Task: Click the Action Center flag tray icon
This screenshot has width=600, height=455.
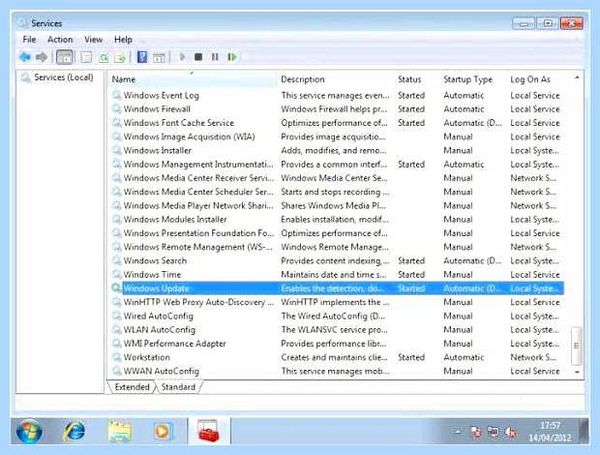Action: click(x=476, y=432)
